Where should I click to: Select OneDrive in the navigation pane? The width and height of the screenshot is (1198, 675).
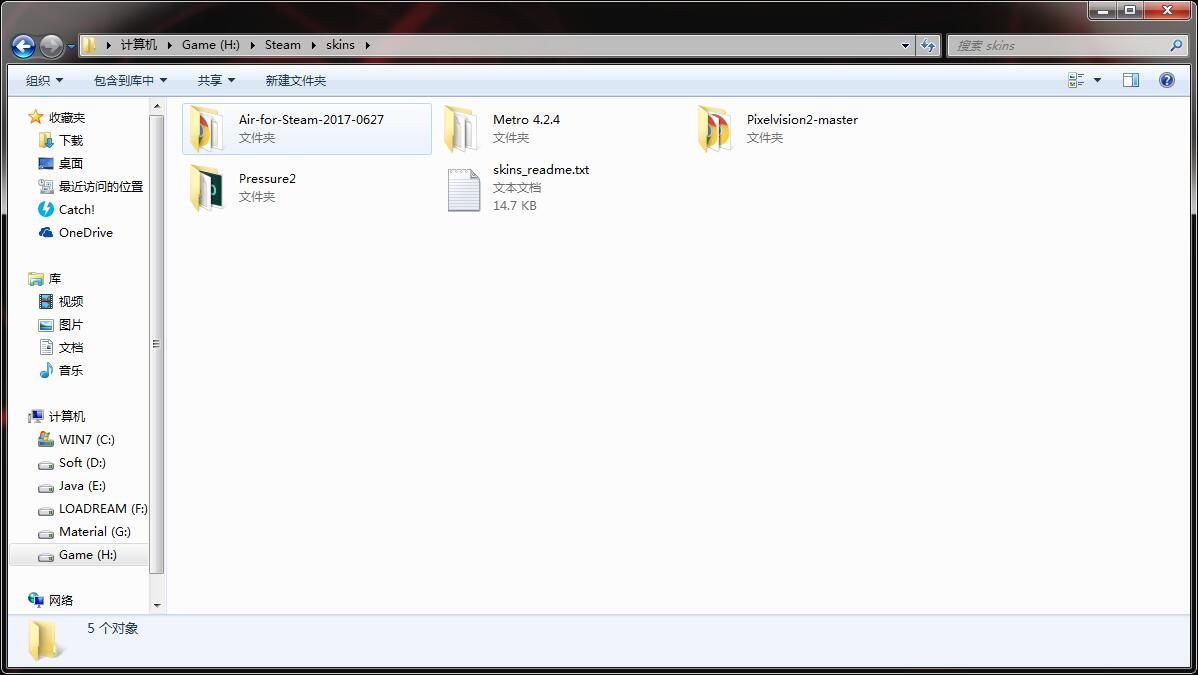(85, 232)
